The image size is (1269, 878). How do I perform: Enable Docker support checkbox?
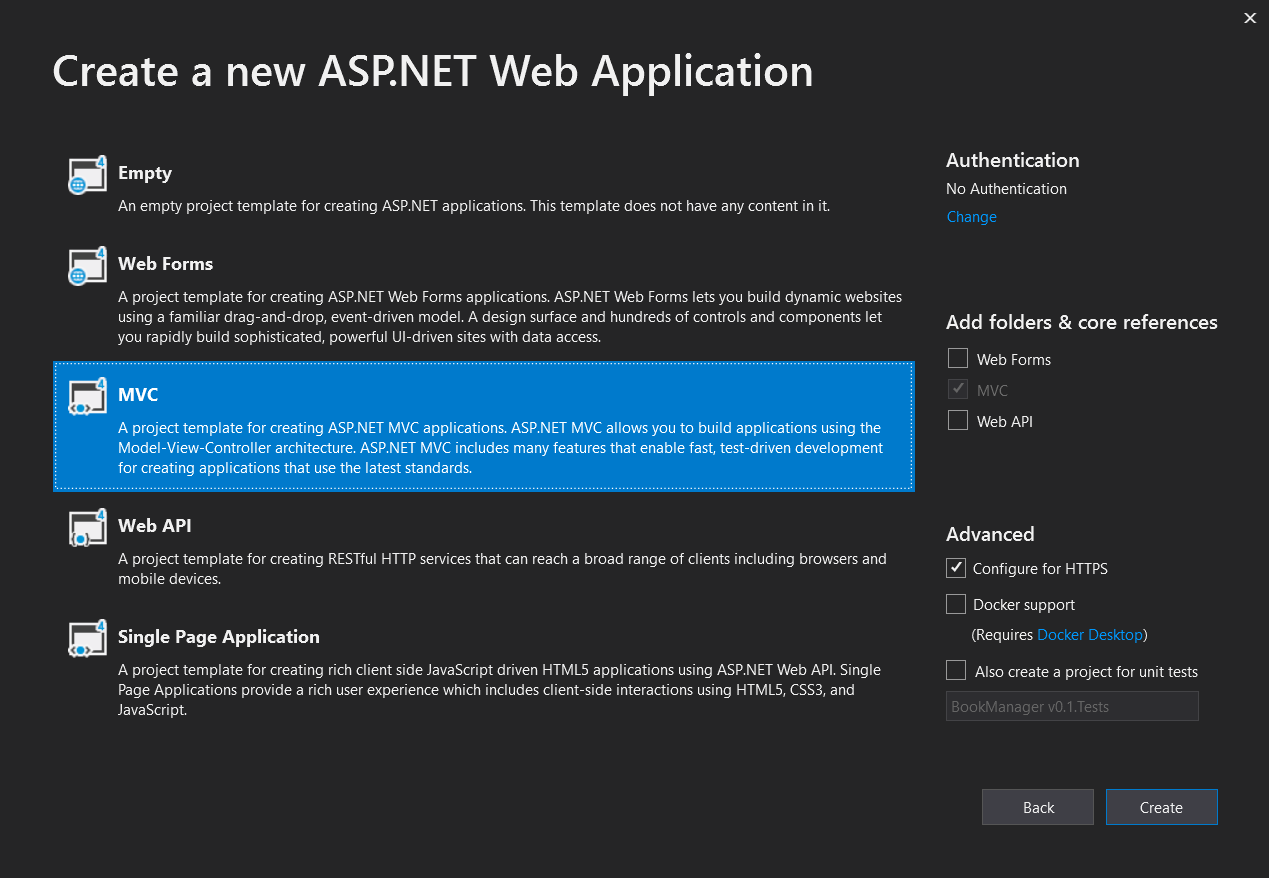tap(956, 604)
